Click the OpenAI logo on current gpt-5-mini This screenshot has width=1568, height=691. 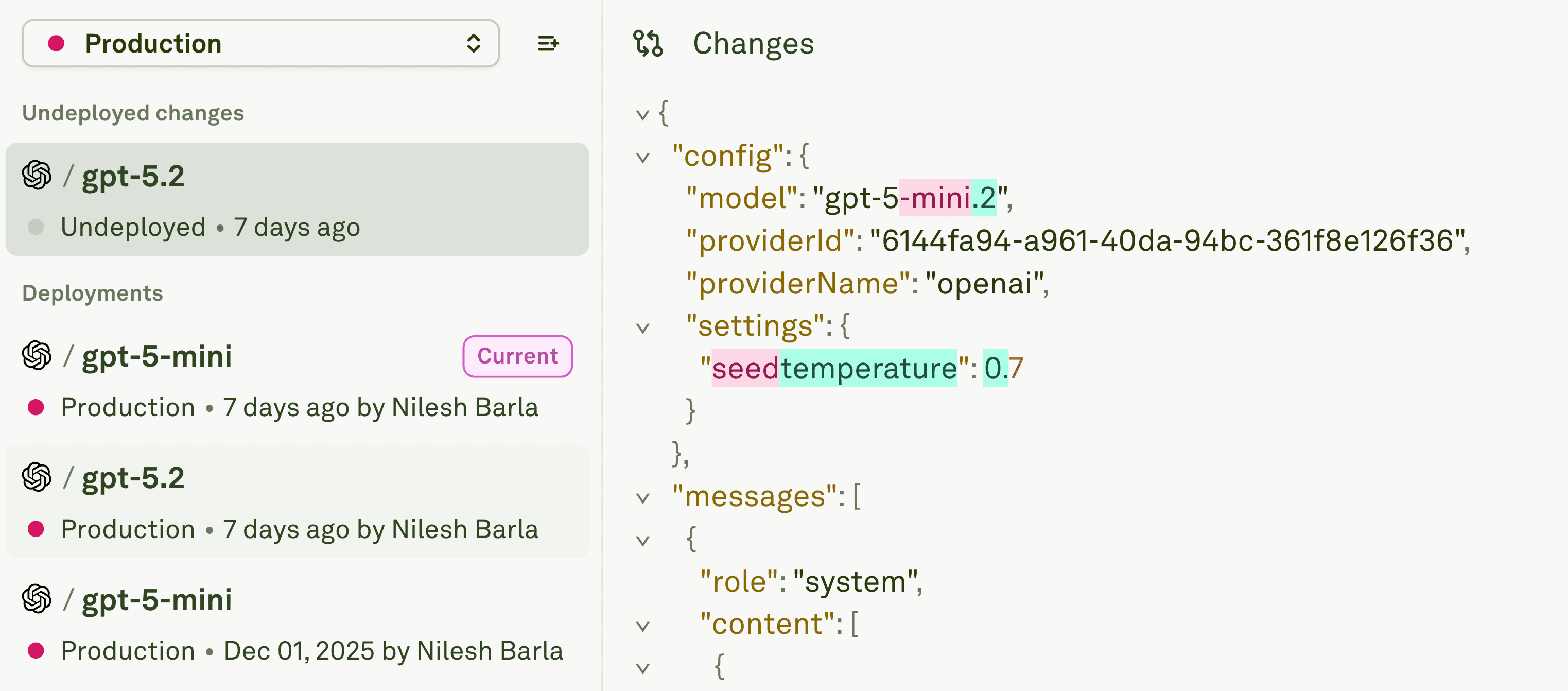(37, 356)
